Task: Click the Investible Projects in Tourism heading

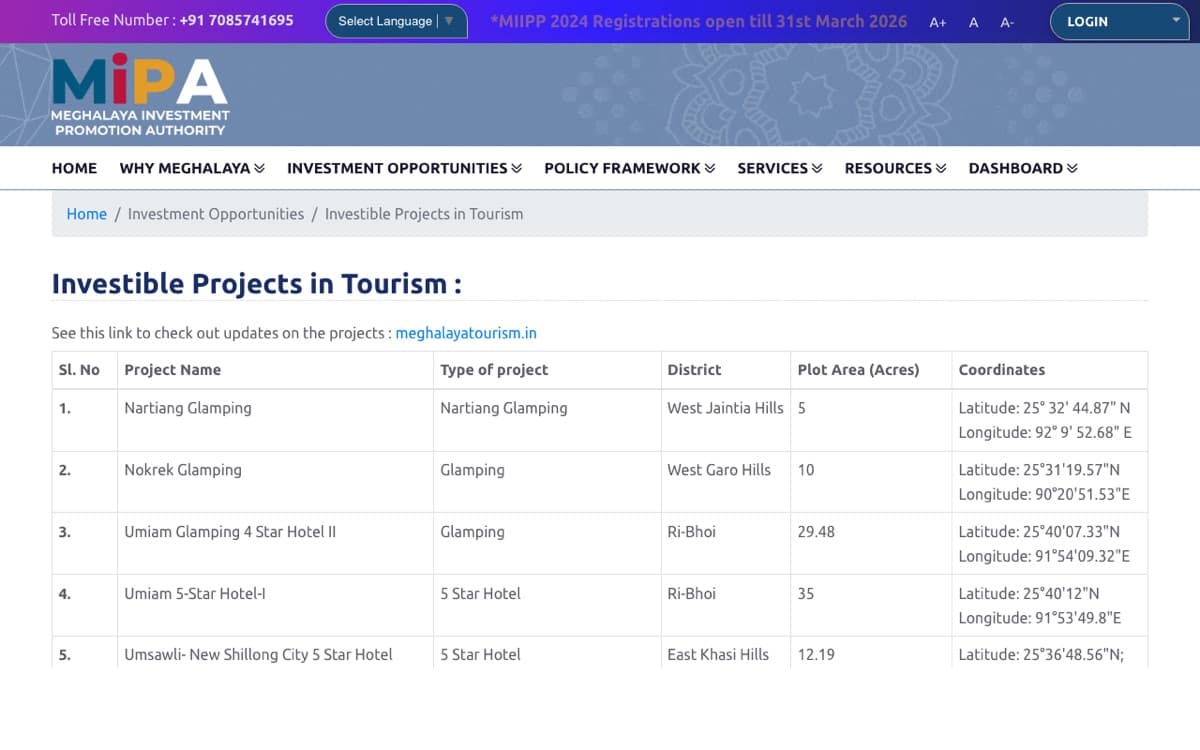Action: coord(256,284)
